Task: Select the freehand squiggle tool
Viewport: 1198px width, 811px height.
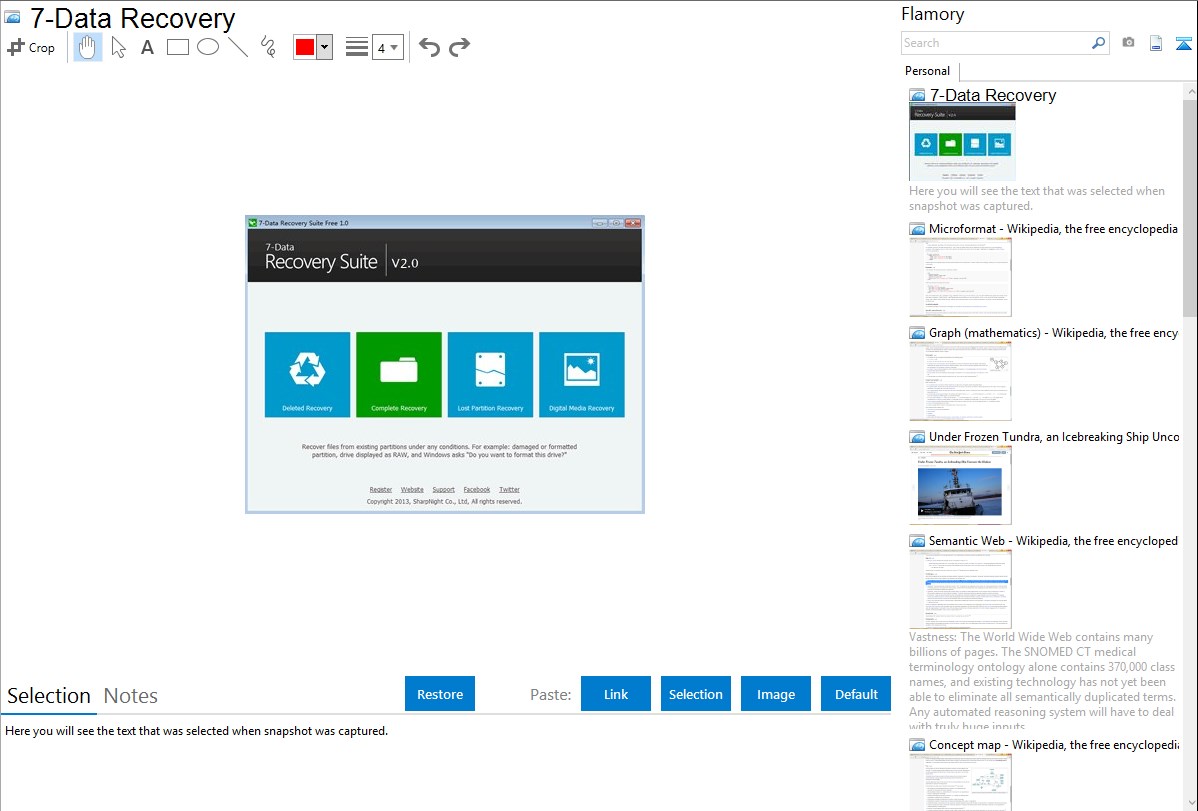Action: click(268, 47)
